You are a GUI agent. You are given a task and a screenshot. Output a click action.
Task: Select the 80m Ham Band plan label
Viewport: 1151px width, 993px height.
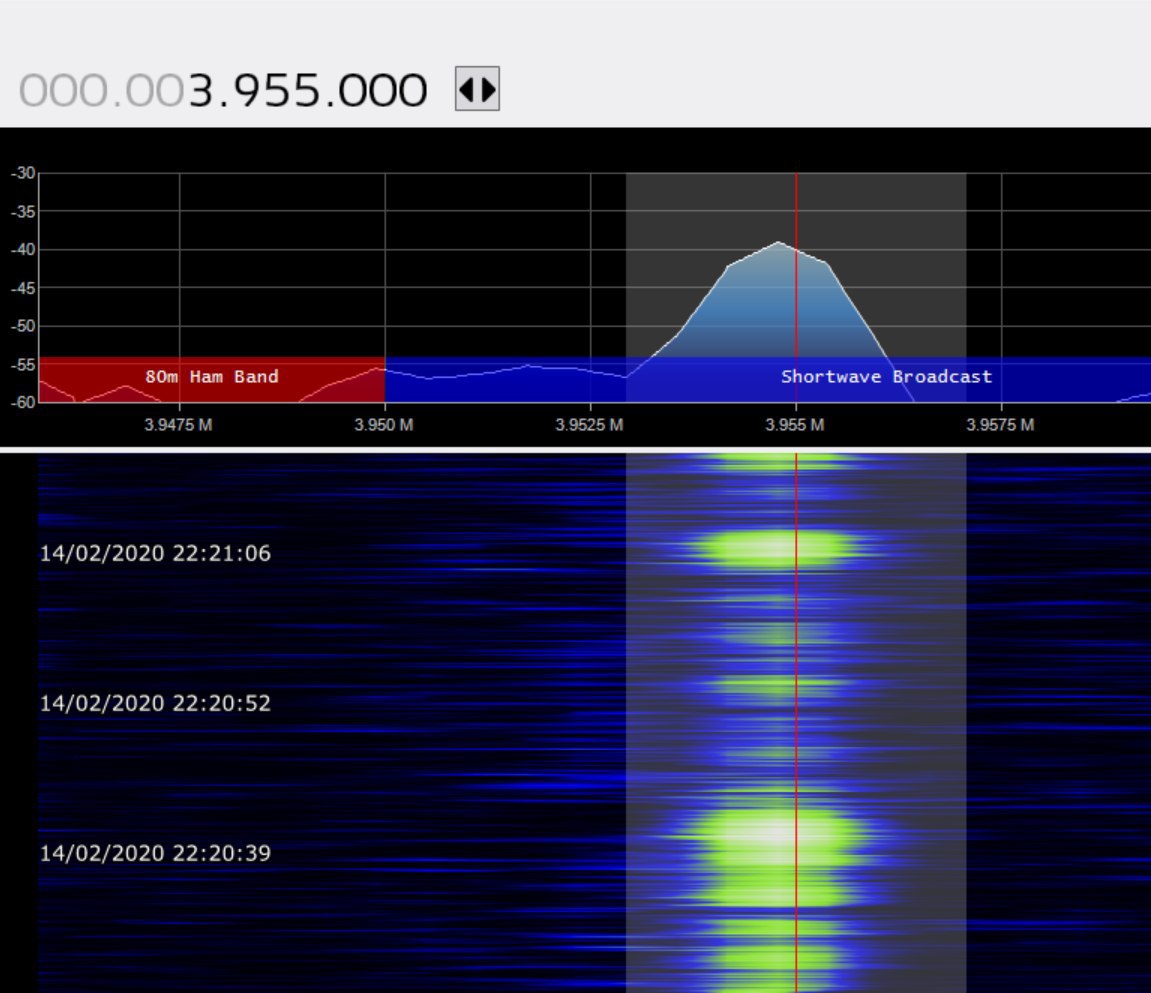click(x=211, y=377)
